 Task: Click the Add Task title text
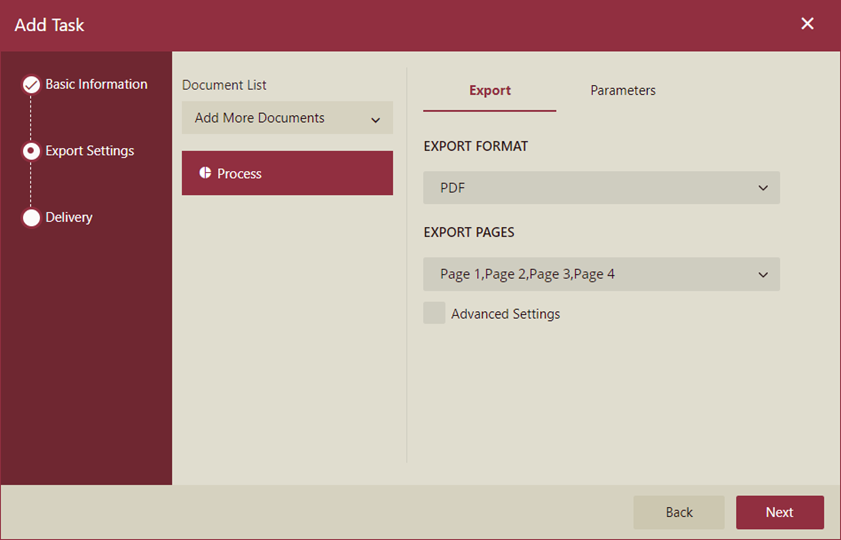(49, 25)
